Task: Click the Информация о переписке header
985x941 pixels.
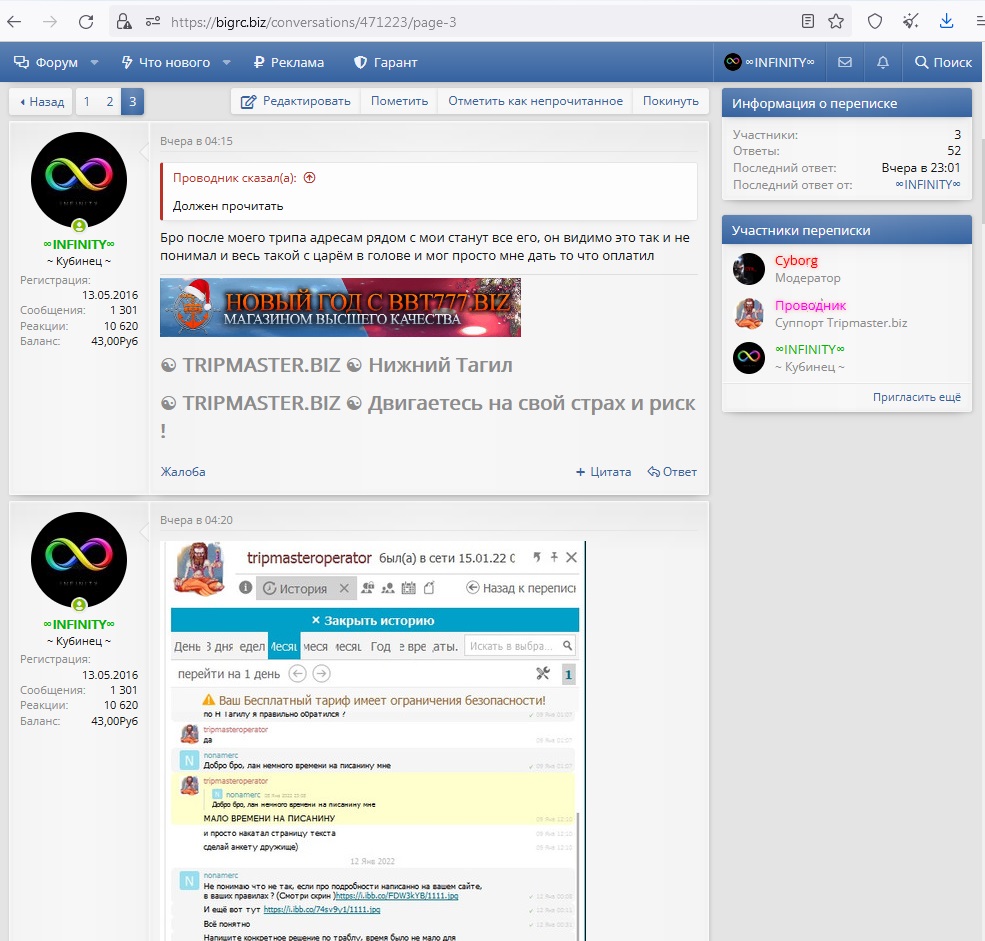Action: click(x=847, y=104)
